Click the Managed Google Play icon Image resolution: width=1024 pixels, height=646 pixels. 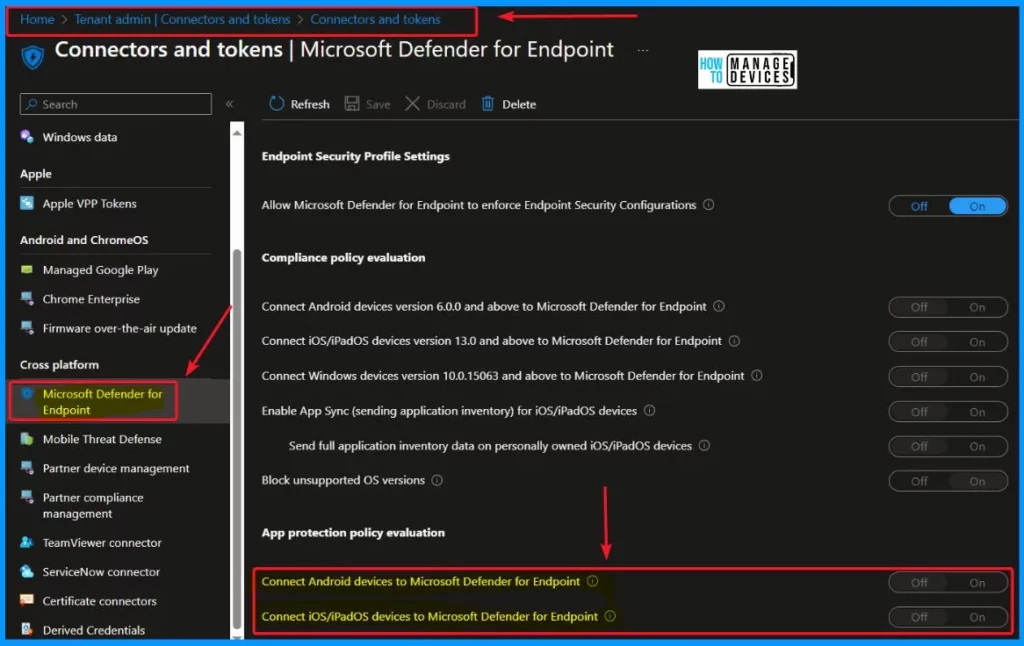click(x=27, y=269)
